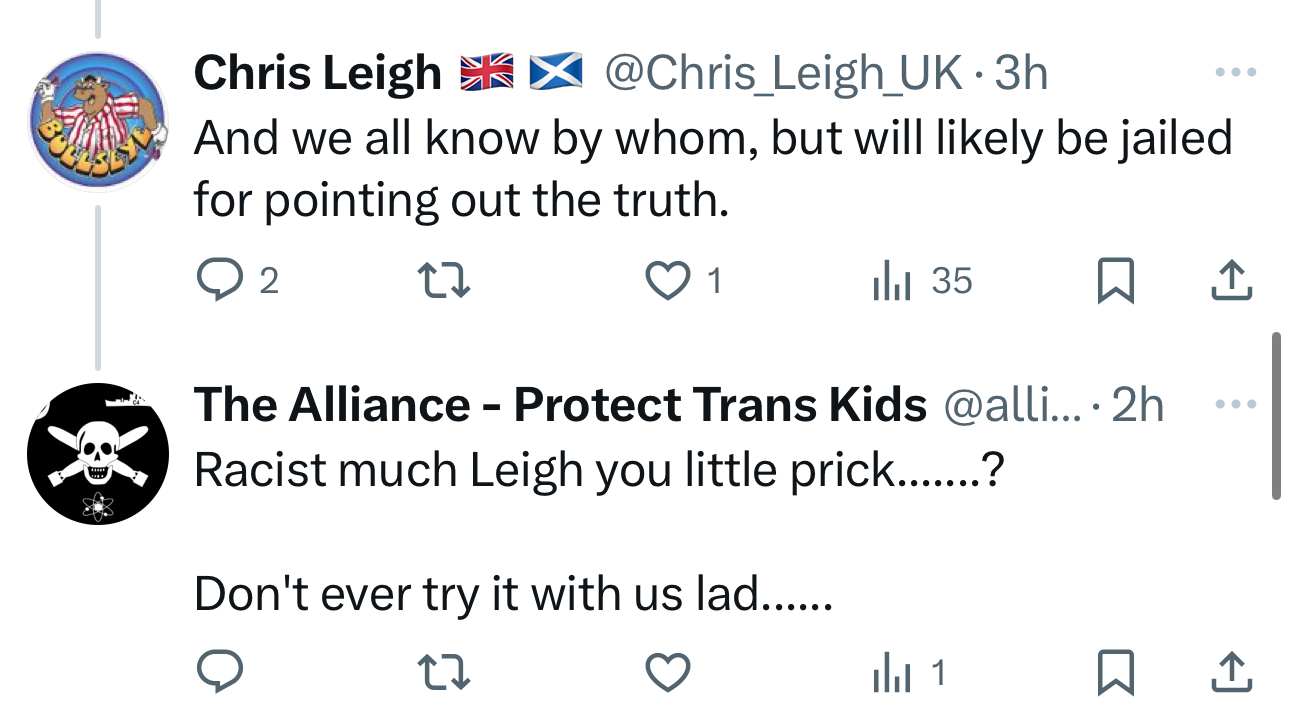Screen dimensions: 1290x722
Task: Click the vertical scrollbar handle
Action: pos(1276,415)
